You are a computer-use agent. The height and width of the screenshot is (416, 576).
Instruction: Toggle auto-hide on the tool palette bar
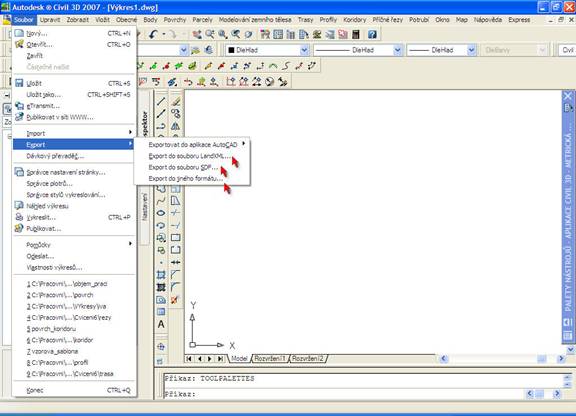[x=568, y=322]
